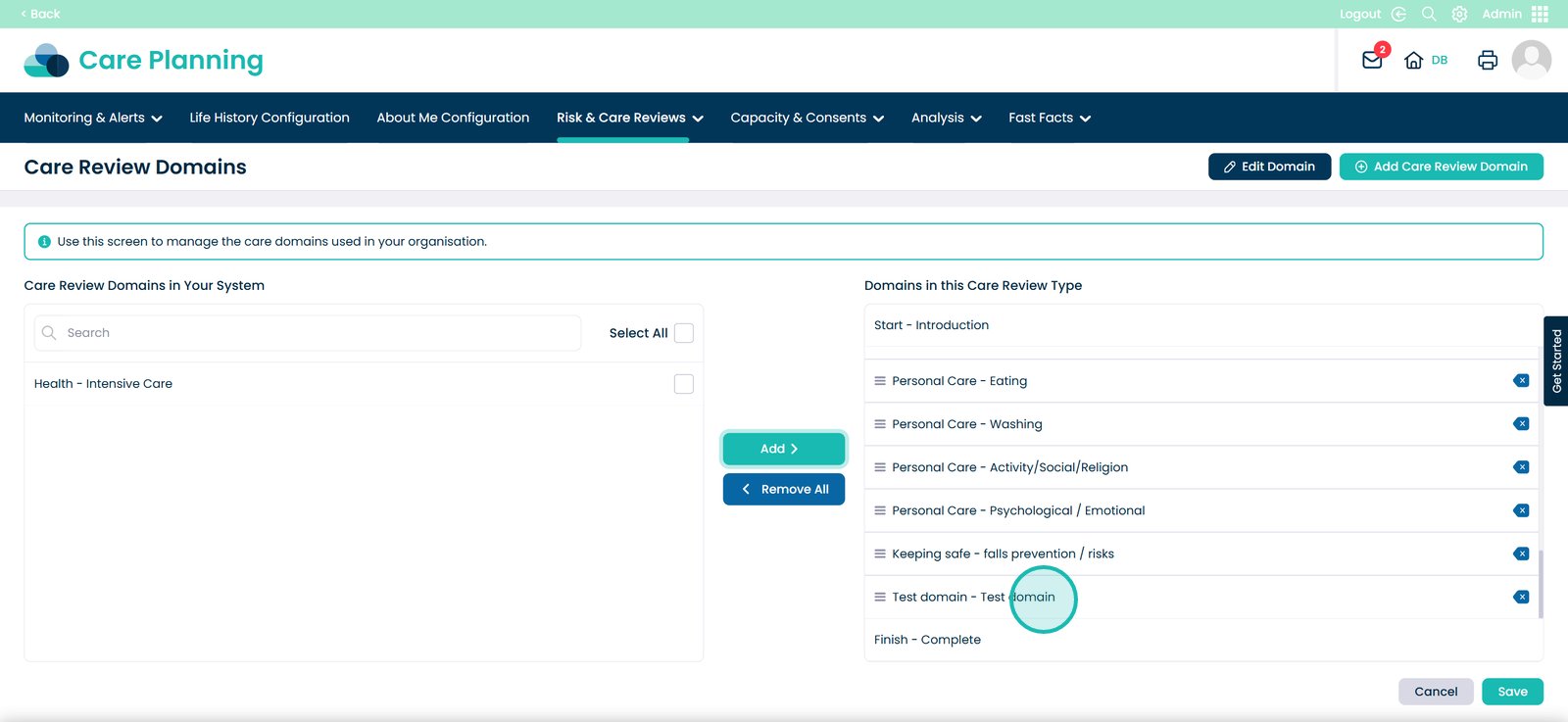
Task: Check the Health - Intensive Care checkbox
Action: click(x=684, y=384)
